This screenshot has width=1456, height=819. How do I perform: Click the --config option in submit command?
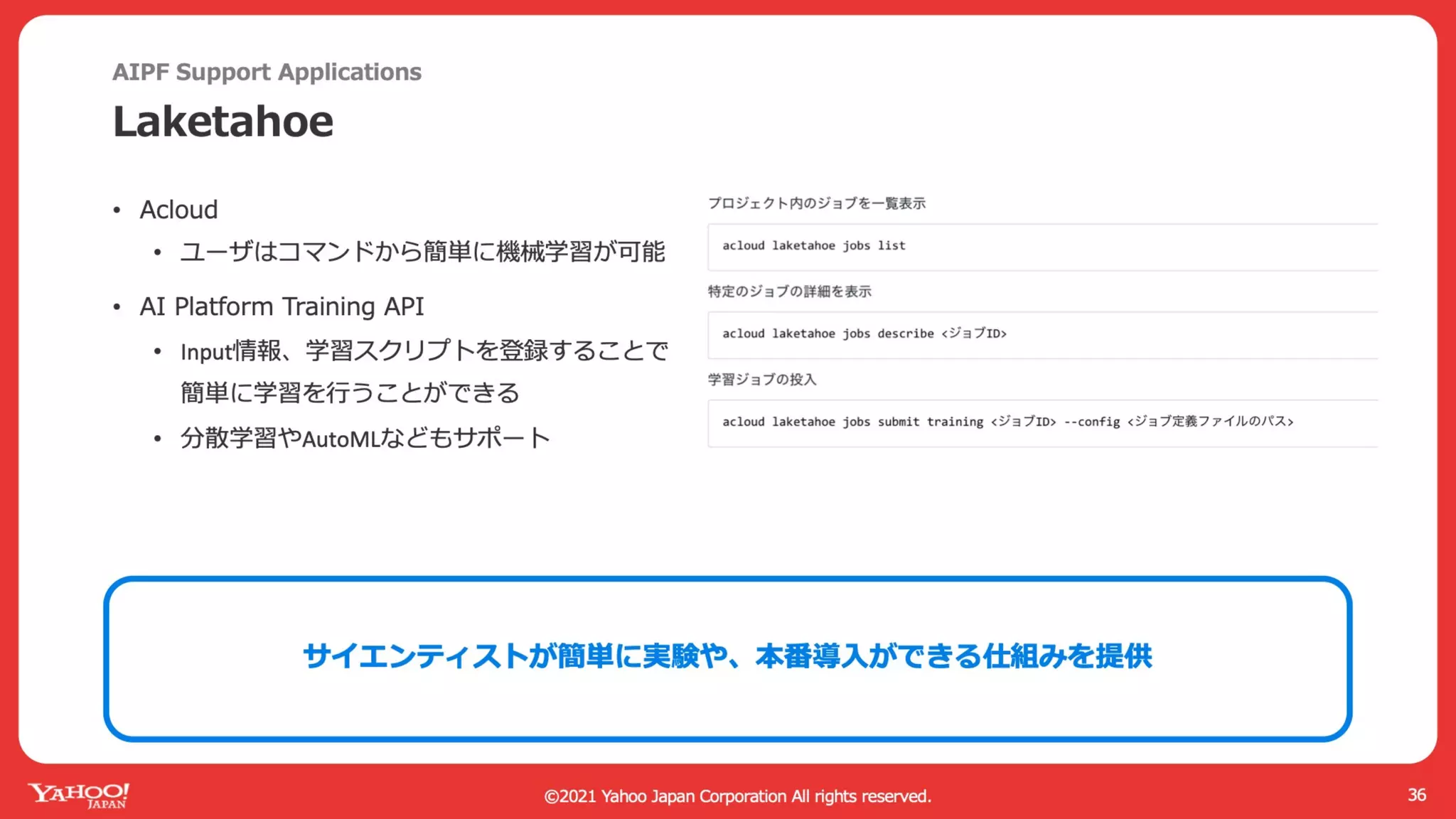1091,422
